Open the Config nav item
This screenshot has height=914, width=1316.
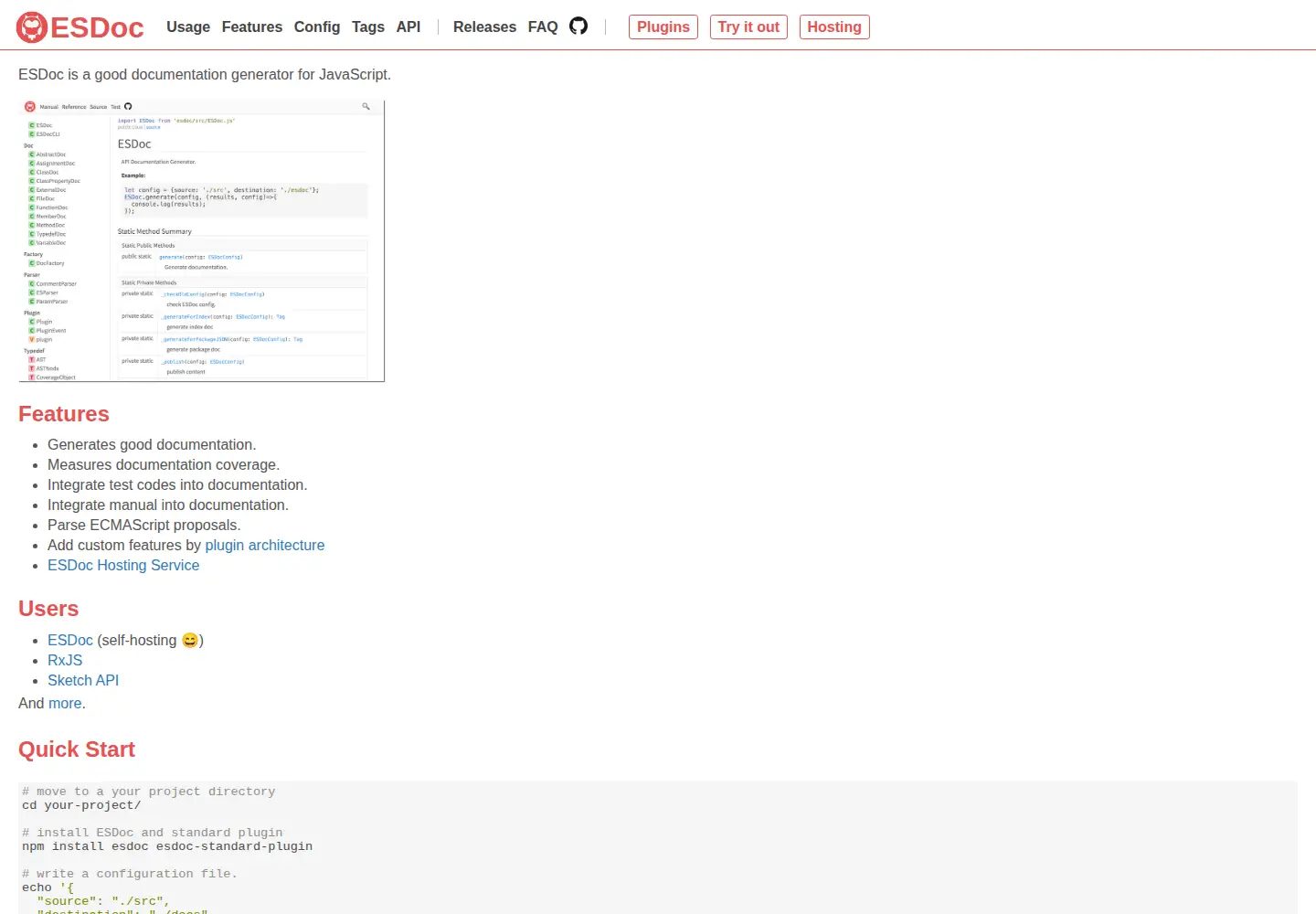point(317,27)
